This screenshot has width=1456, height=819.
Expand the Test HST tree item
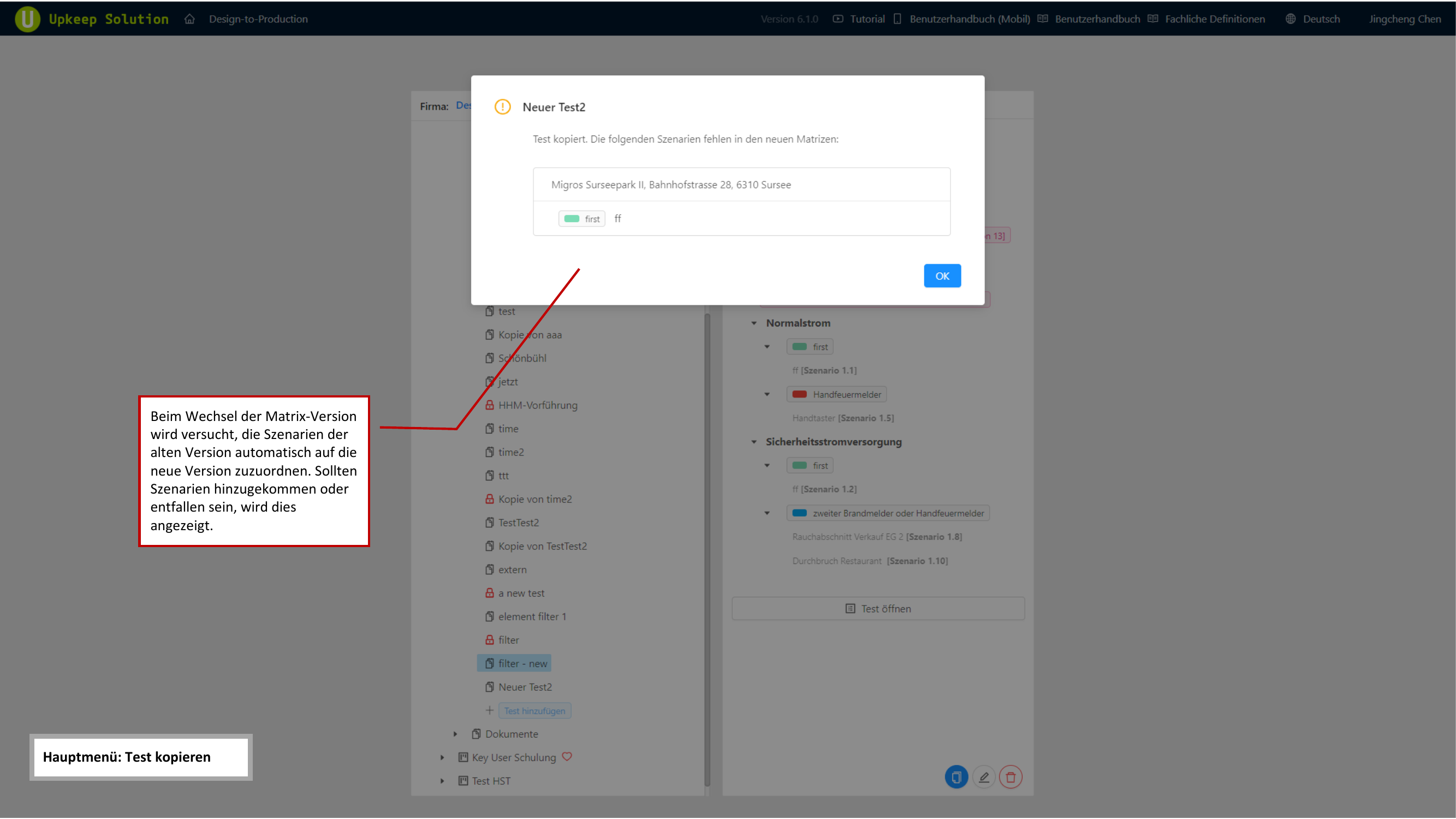[442, 781]
